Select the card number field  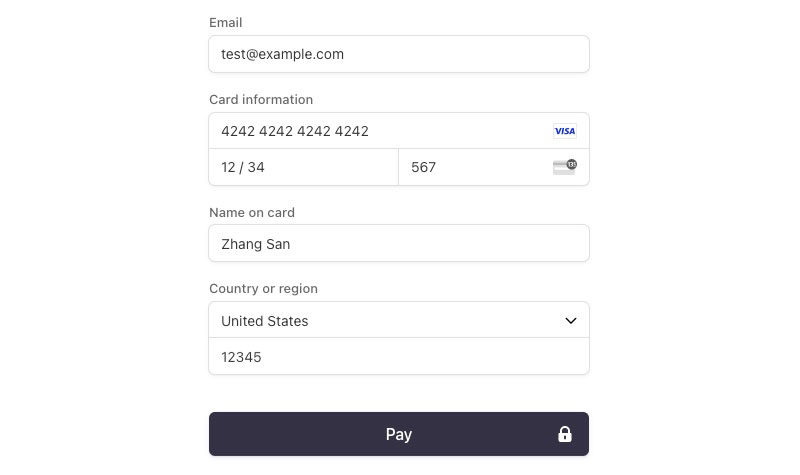click(399, 131)
